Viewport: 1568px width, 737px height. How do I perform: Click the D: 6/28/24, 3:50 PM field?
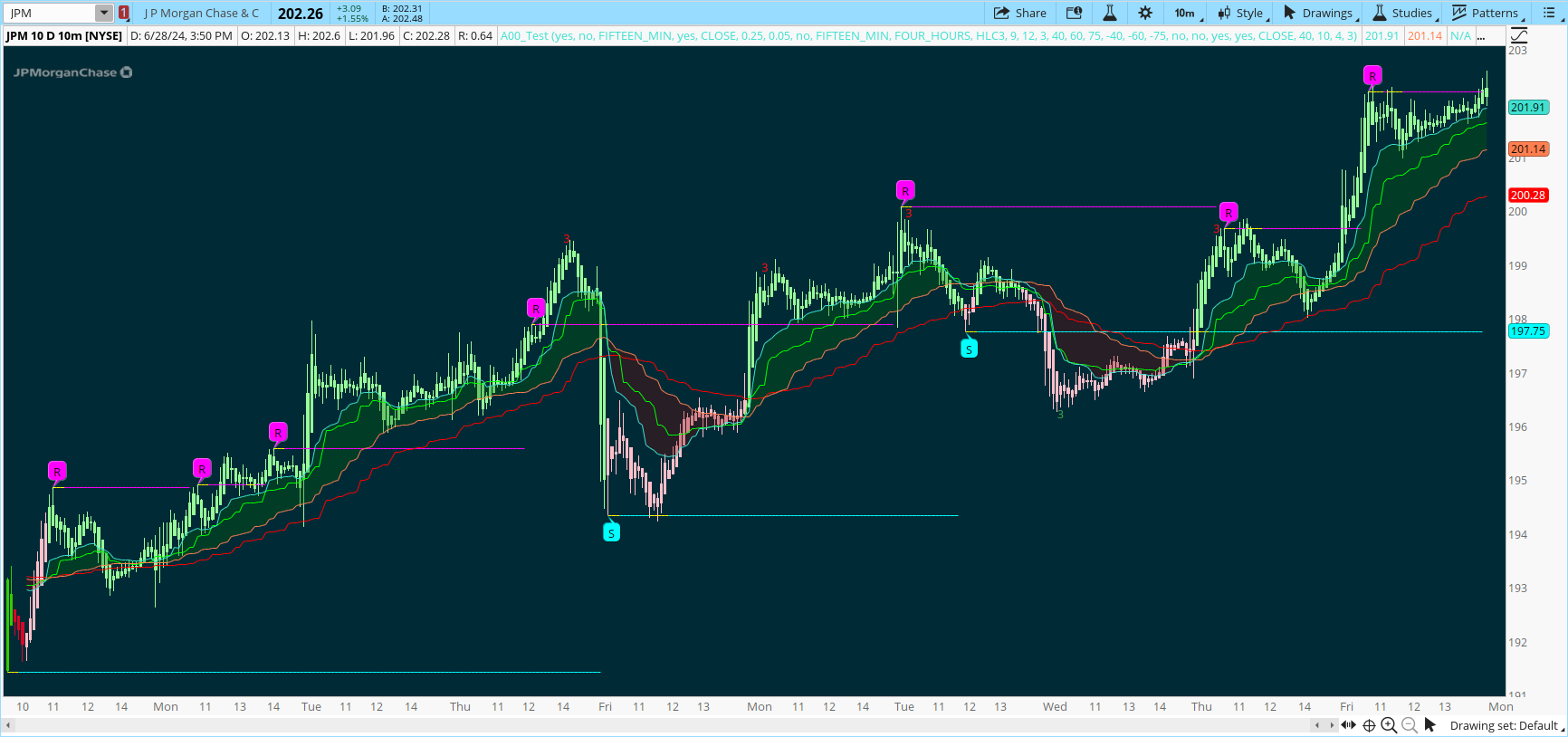(181, 36)
